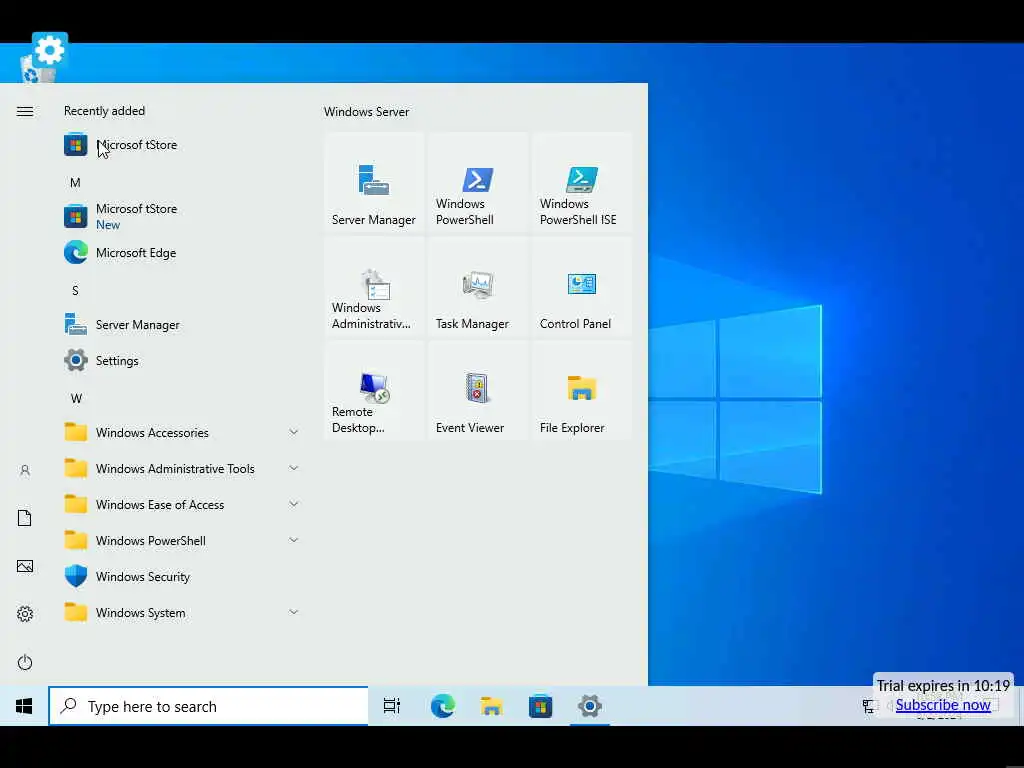Open Microsoft Store from the taskbar
The height and width of the screenshot is (768, 1024).
(541, 706)
